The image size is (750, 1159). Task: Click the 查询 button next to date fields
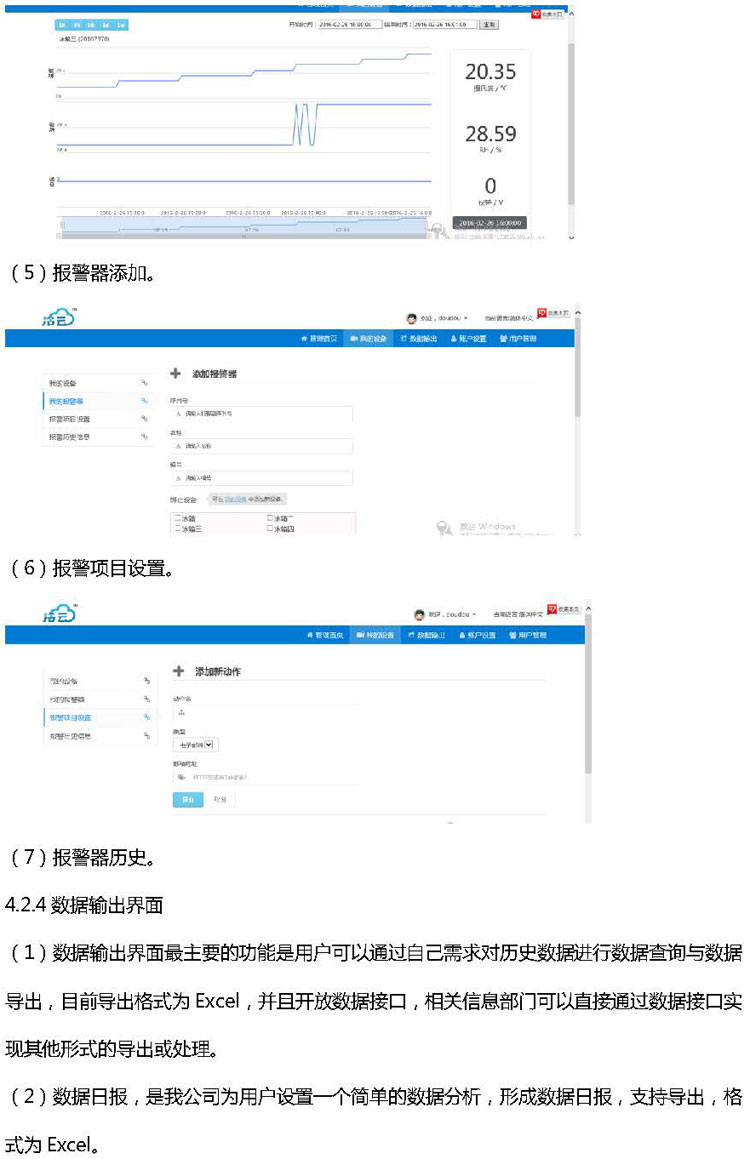coord(489,23)
